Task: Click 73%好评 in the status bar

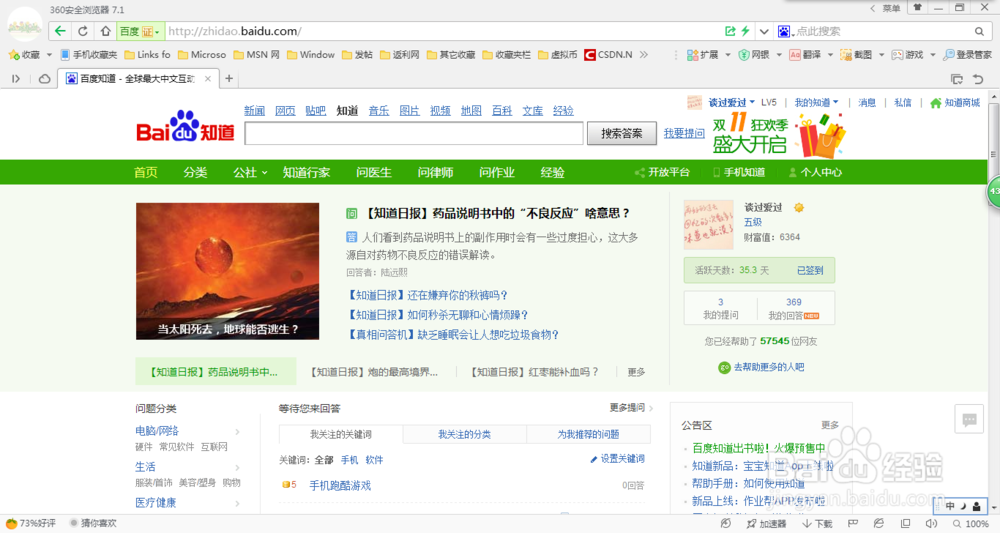Action: (31, 523)
